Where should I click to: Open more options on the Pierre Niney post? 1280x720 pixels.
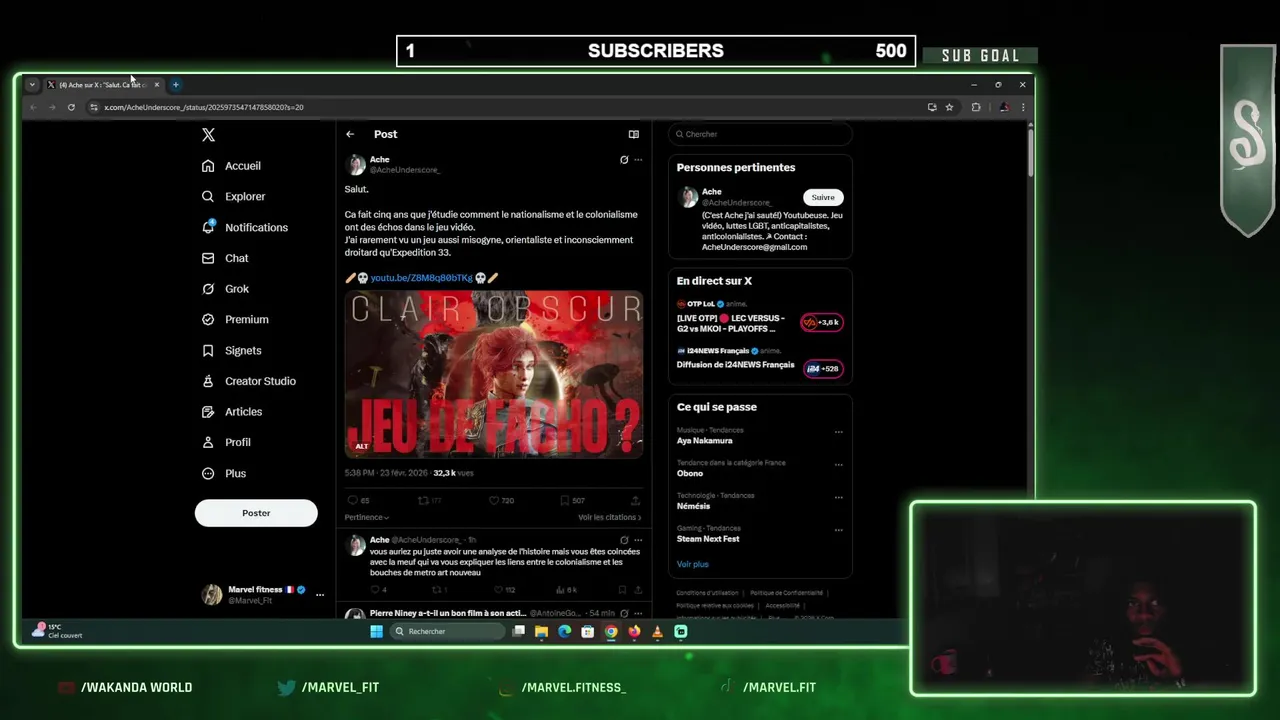638,612
